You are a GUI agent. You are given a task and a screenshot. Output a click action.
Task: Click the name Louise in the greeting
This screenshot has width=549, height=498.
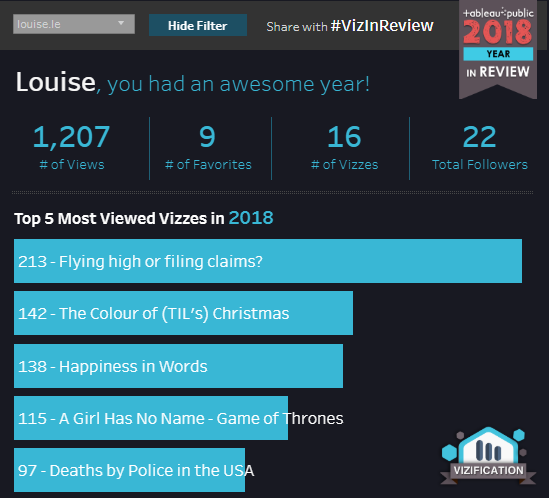(x=56, y=82)
